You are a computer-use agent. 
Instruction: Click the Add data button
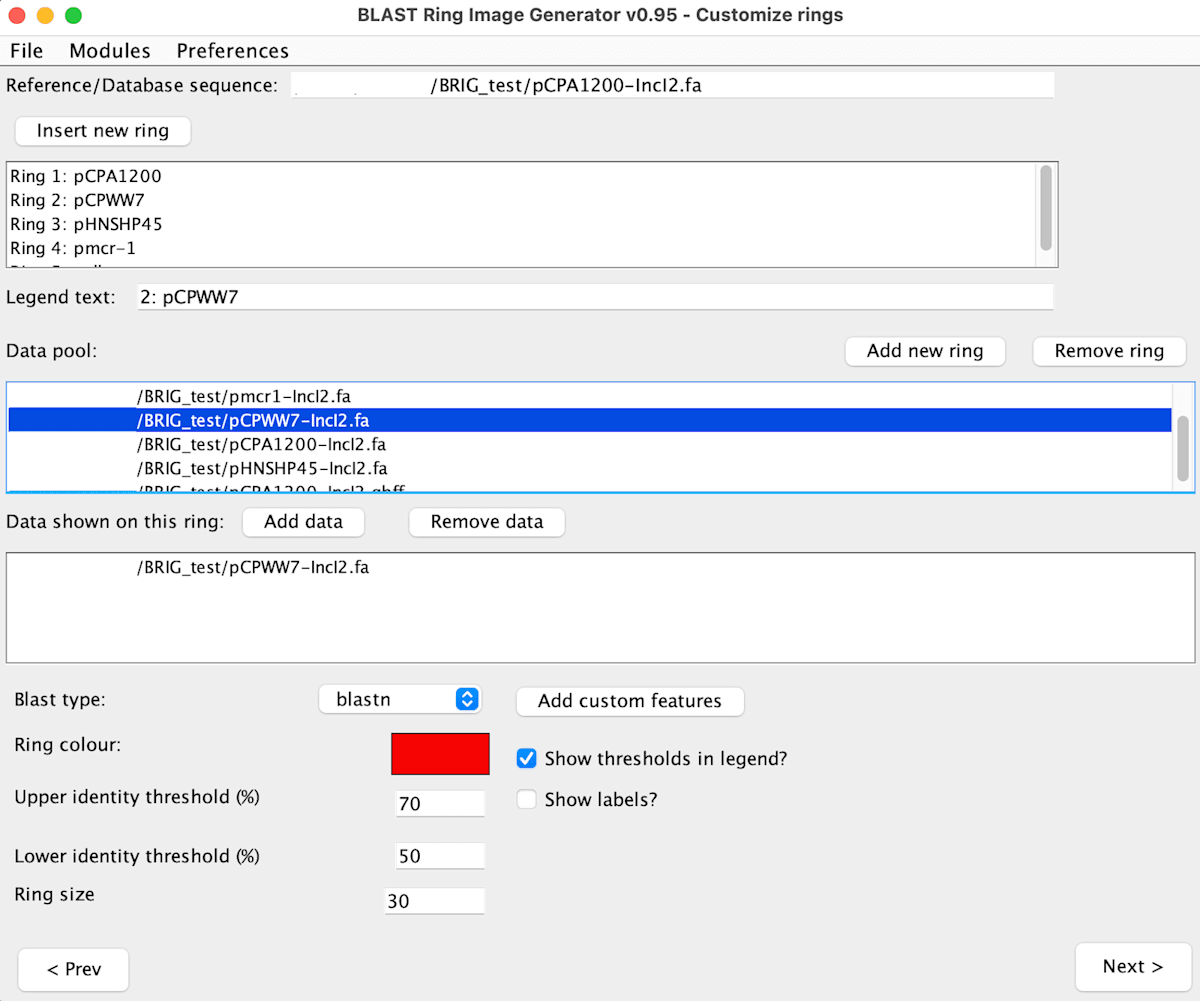point(303,522)
